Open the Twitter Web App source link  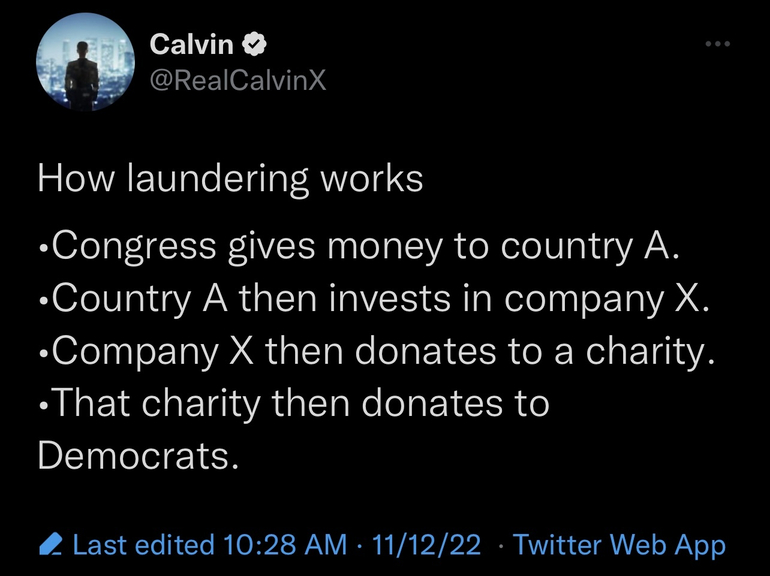[618, 545]
